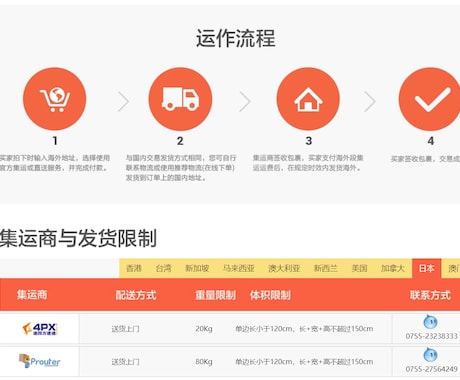This screenshot has width=460, height=380.
Task: Open the Prouter row's blue chat contact icon
Action: click(430, 355)
